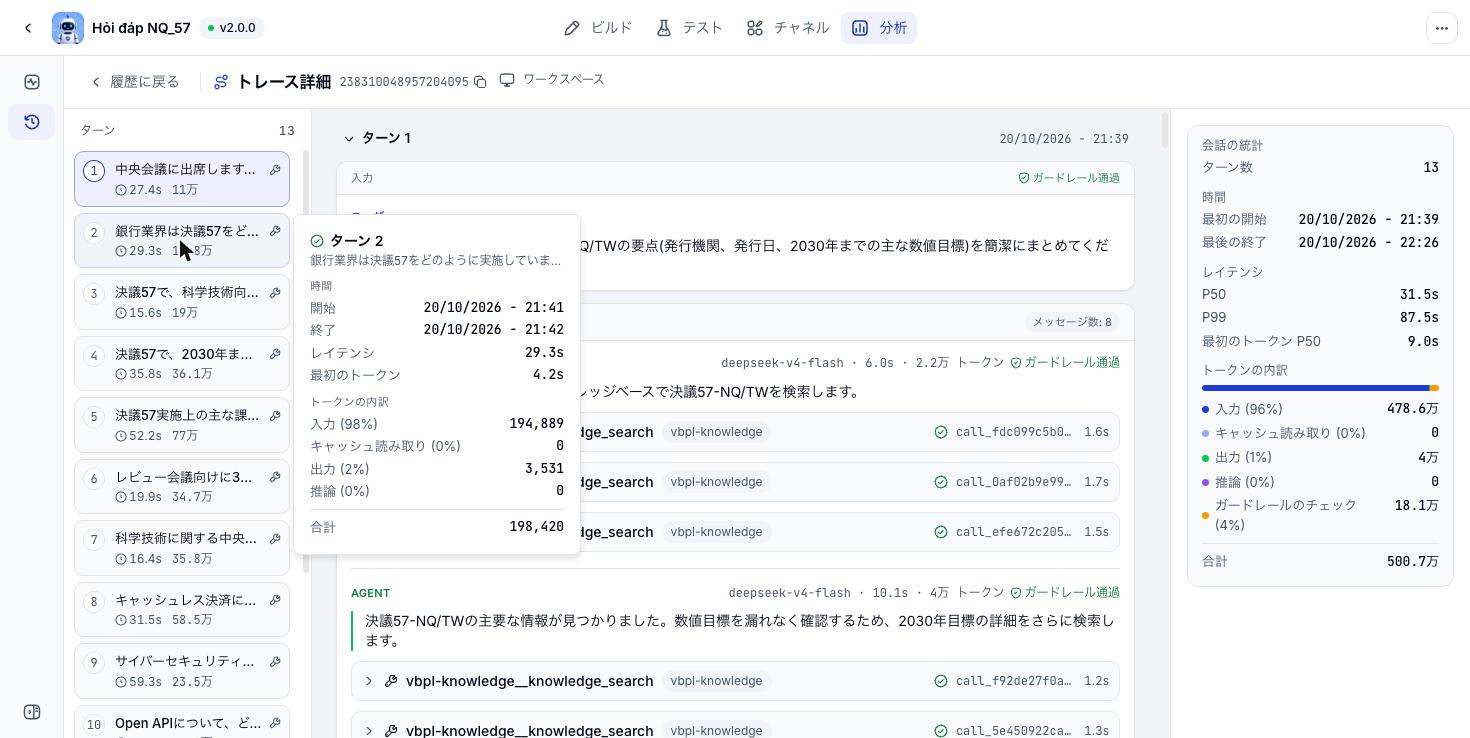
Task: Select the history clock icon in the left sidebar
Action: [x=32, y=122]
